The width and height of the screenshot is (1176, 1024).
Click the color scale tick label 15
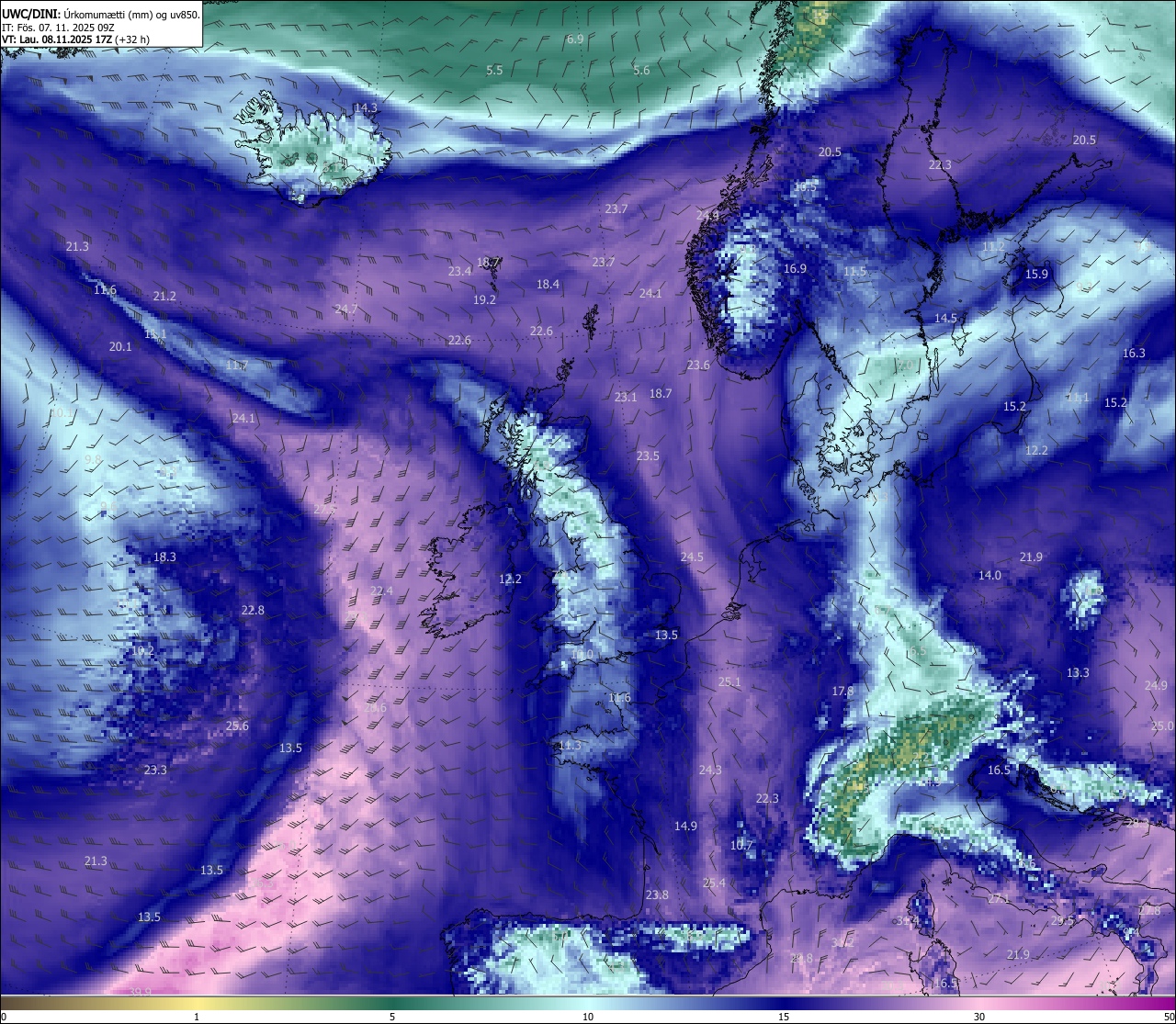click(x=784, y=1017)
